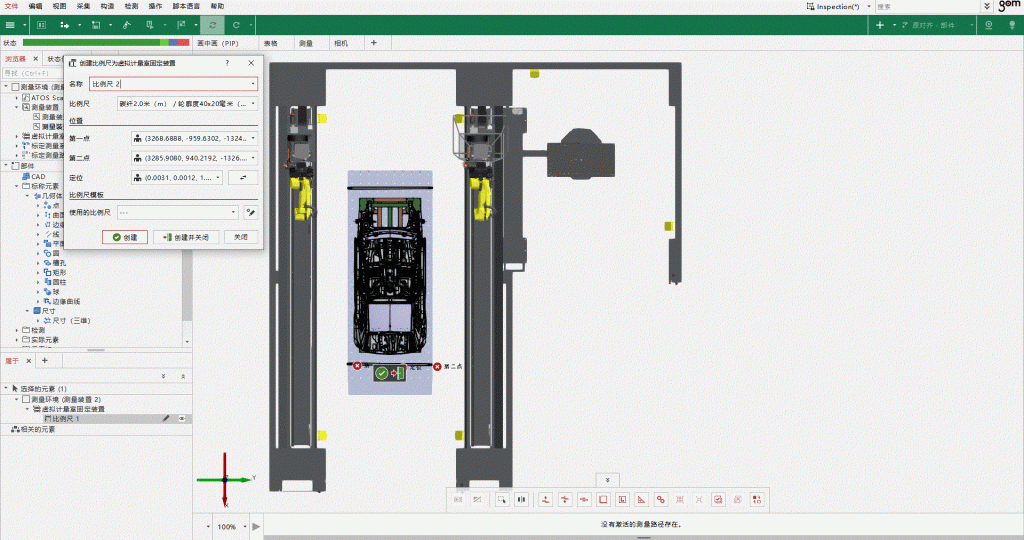The height and width of the screenshot is (540, 1024).
Task: Click the 创建 button
Action: (x=125, y=237)
